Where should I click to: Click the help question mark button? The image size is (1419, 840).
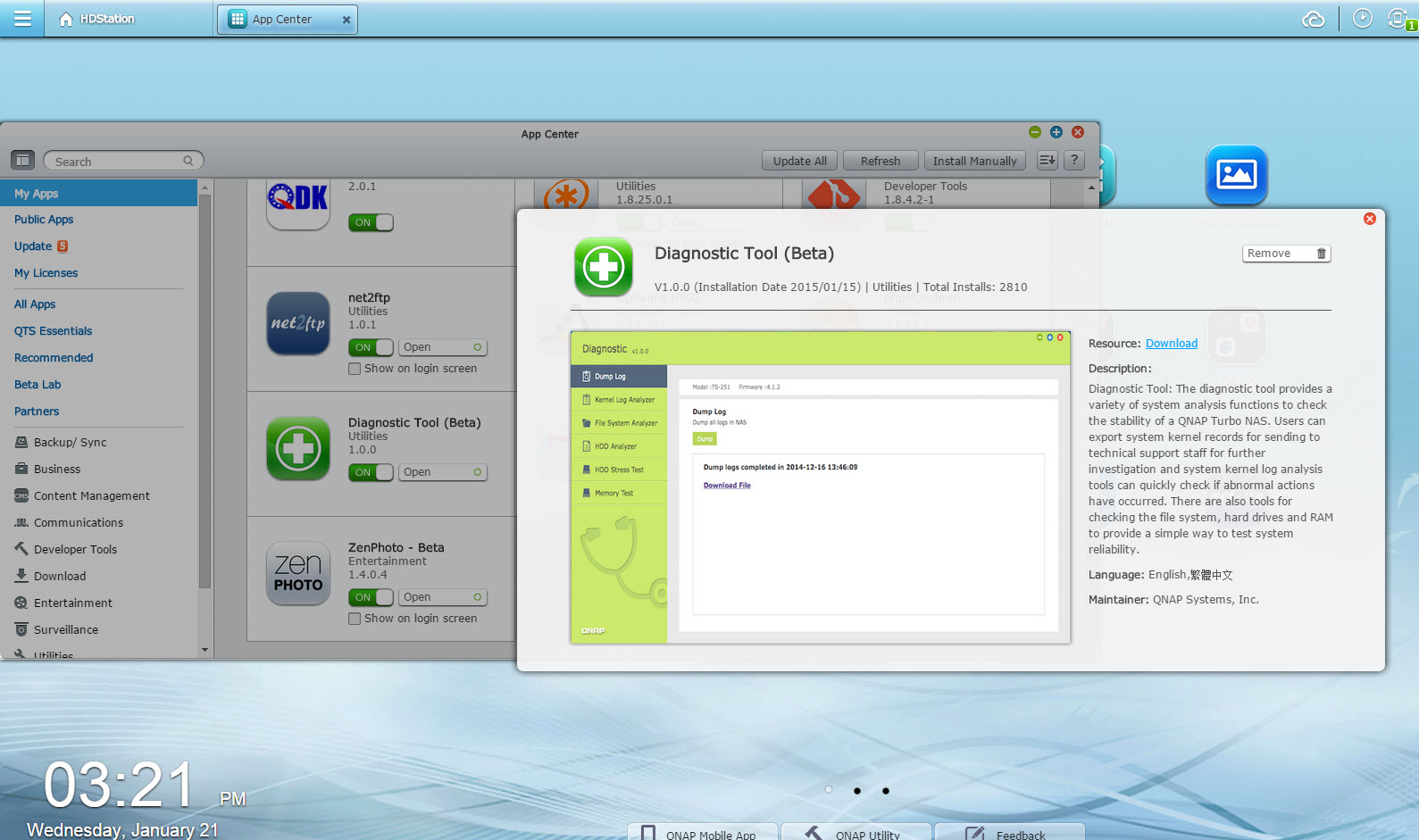[1074, 161]
